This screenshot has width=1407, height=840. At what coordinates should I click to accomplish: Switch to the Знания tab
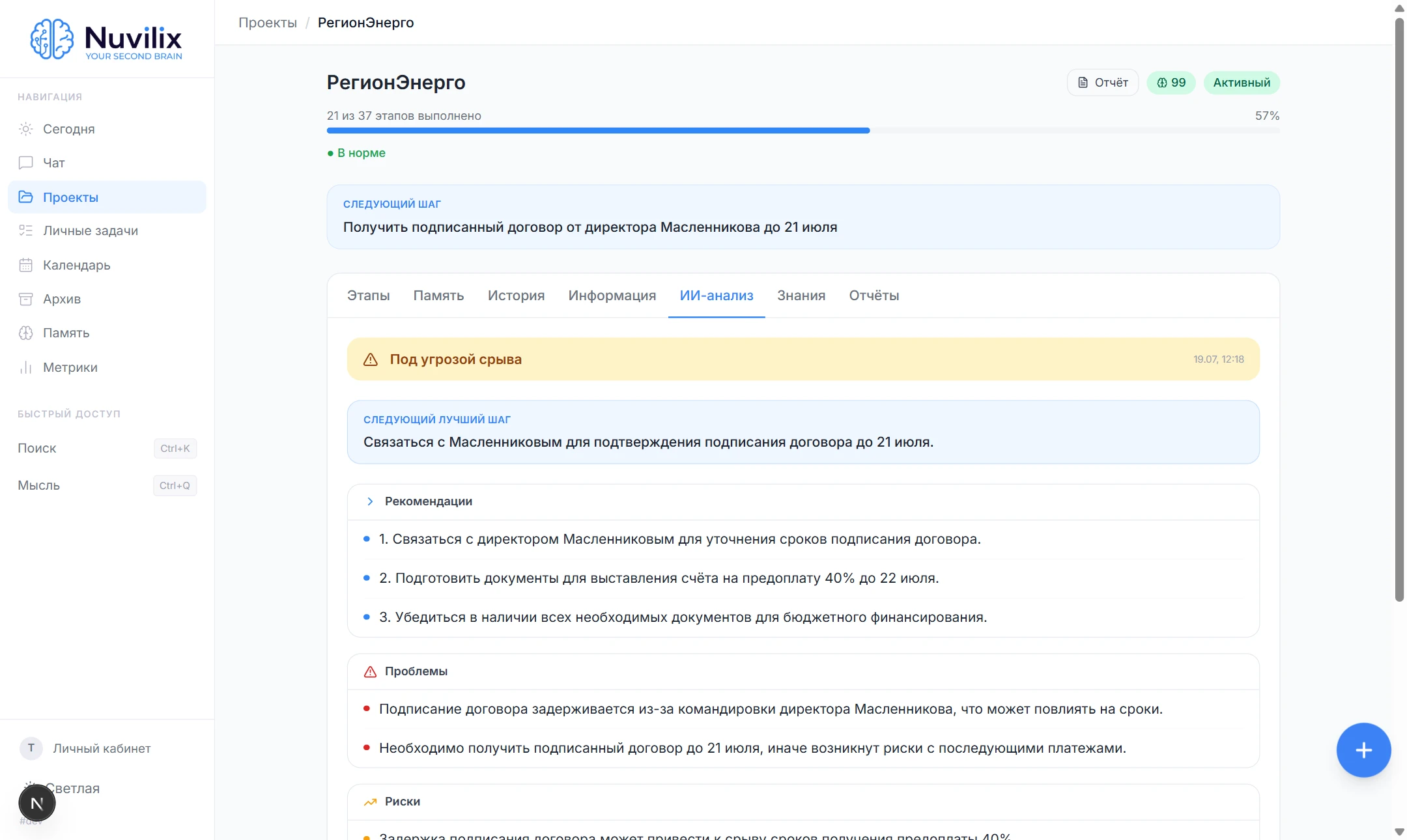(x=801, y=296)
